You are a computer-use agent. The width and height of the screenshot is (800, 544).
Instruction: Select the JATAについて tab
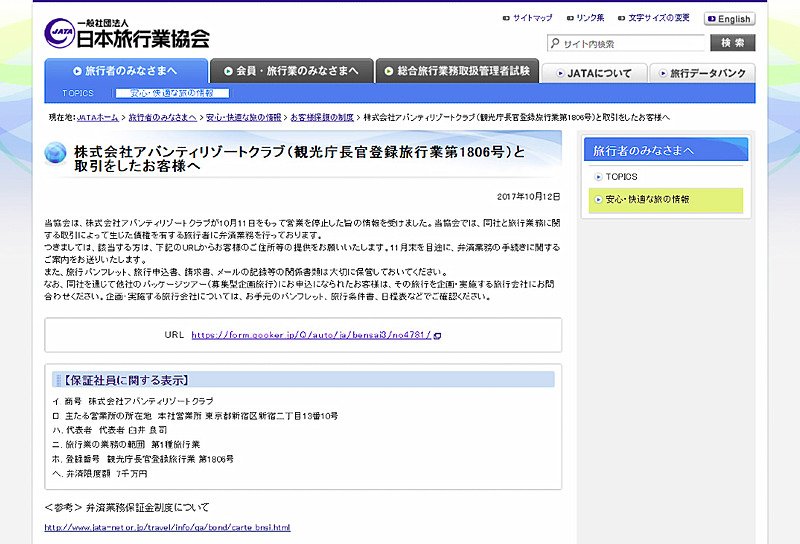click(594, 73)
